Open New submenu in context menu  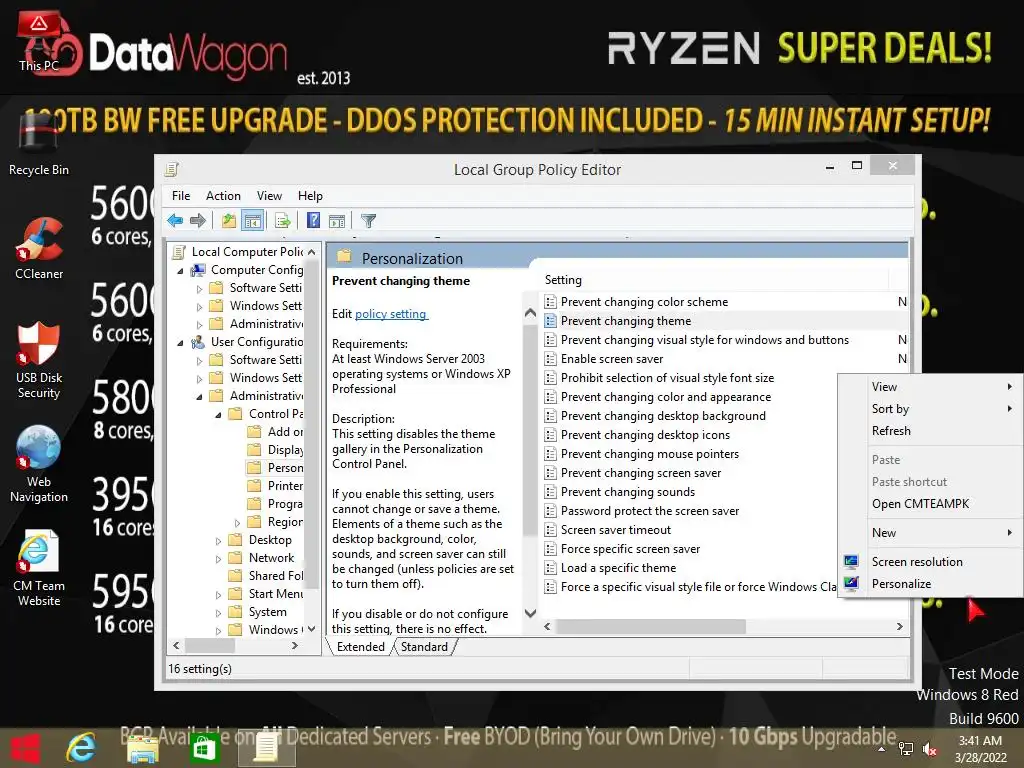[930, 533]
